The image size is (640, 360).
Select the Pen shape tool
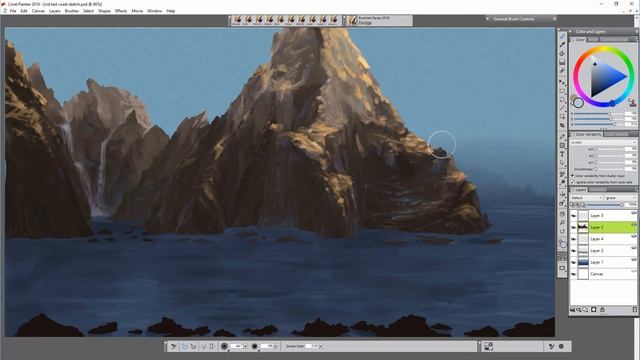point(562,137)
